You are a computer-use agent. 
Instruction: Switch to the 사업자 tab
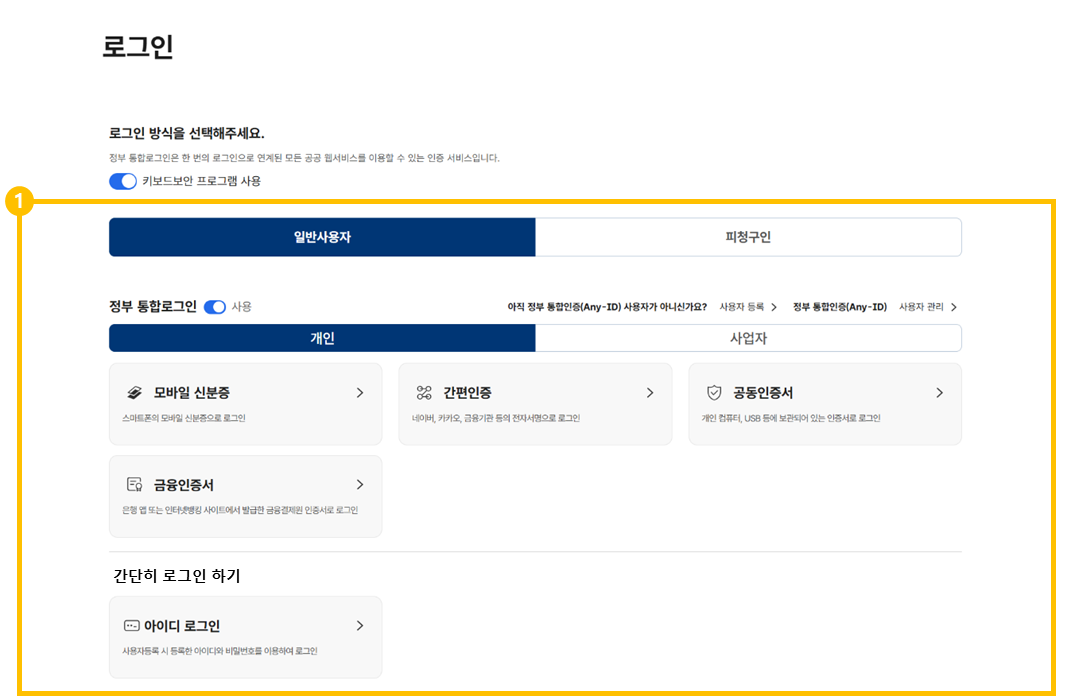749,338
